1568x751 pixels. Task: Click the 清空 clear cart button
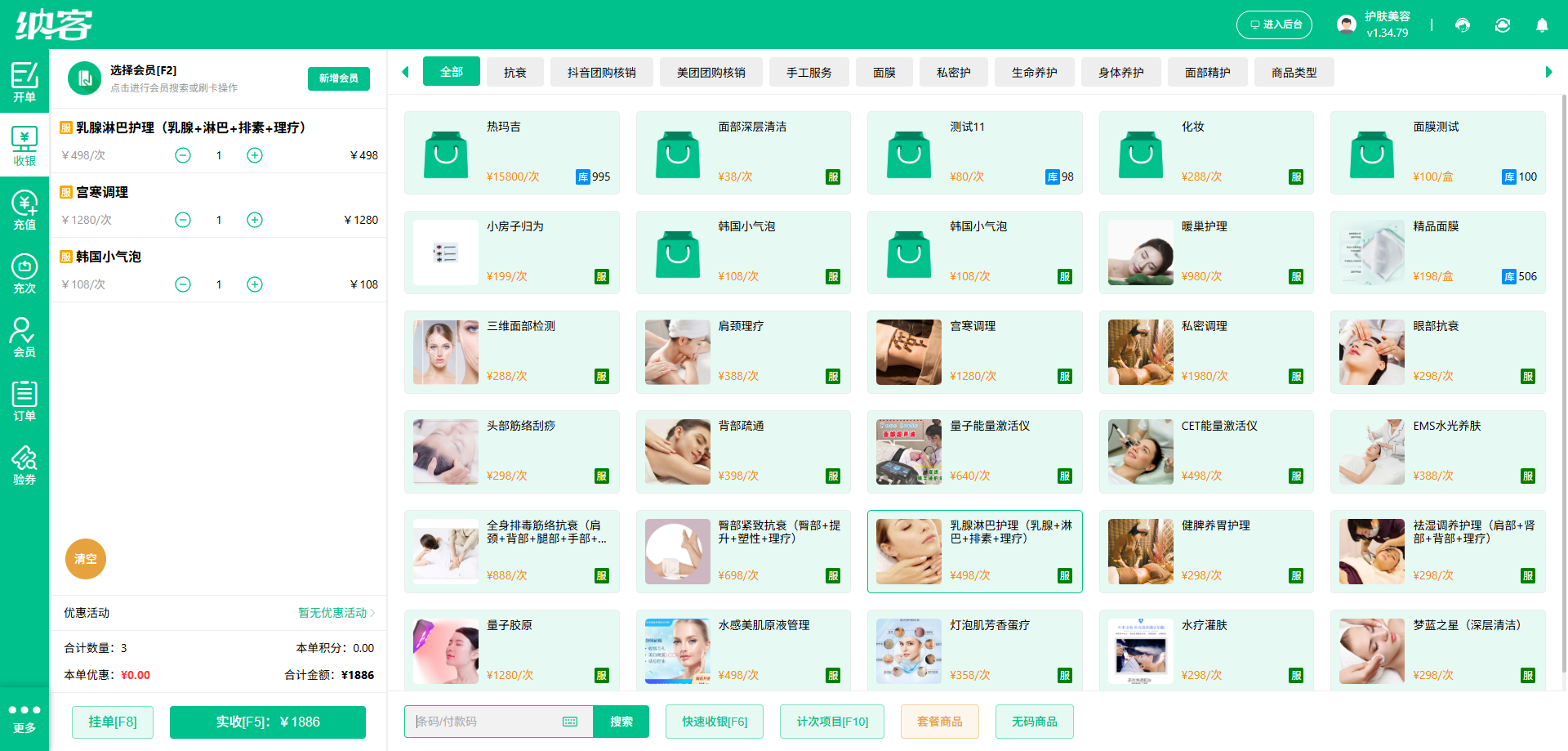click(x=86, y=559)
